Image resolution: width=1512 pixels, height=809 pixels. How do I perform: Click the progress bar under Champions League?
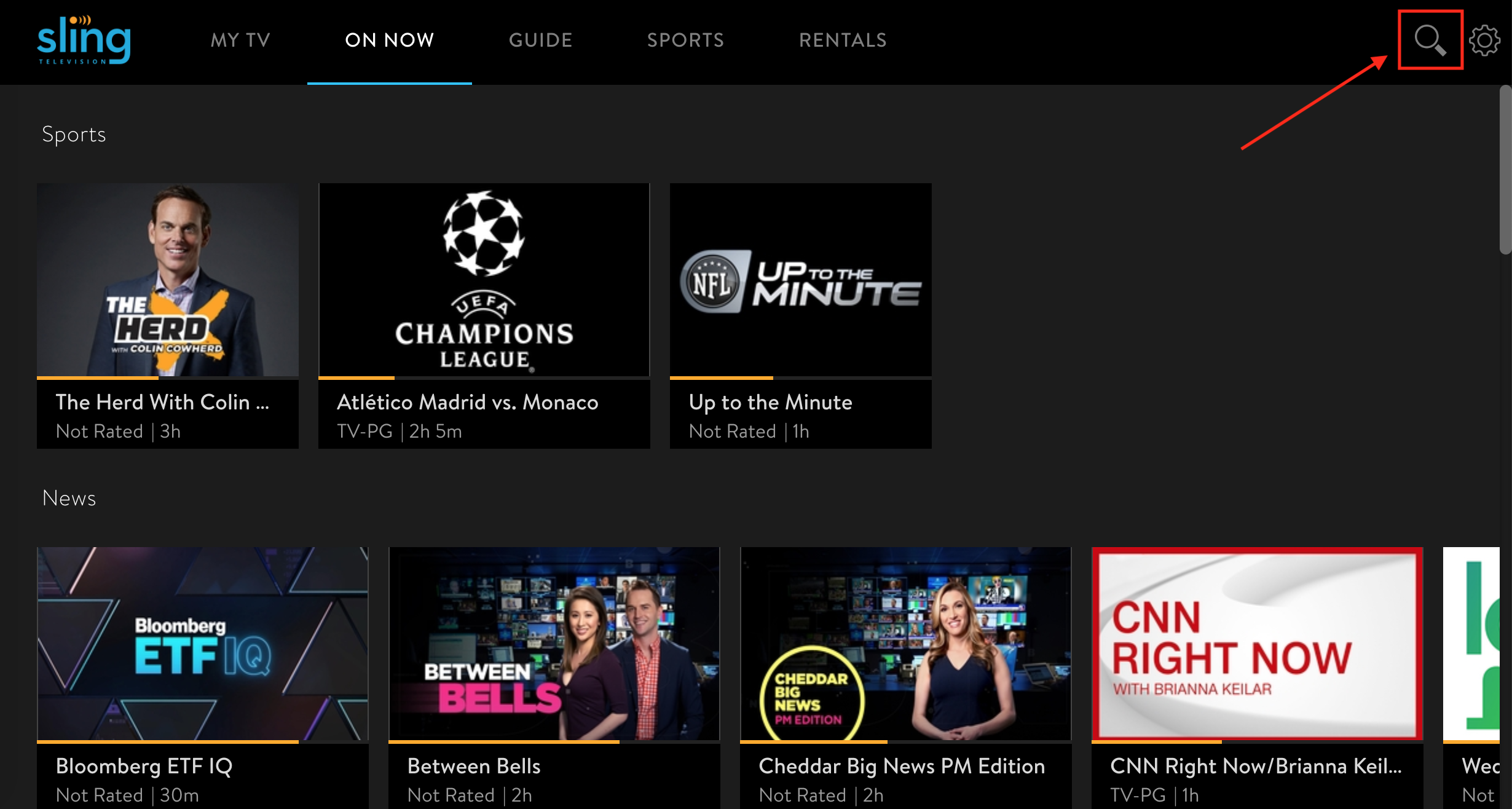point(484,377)
